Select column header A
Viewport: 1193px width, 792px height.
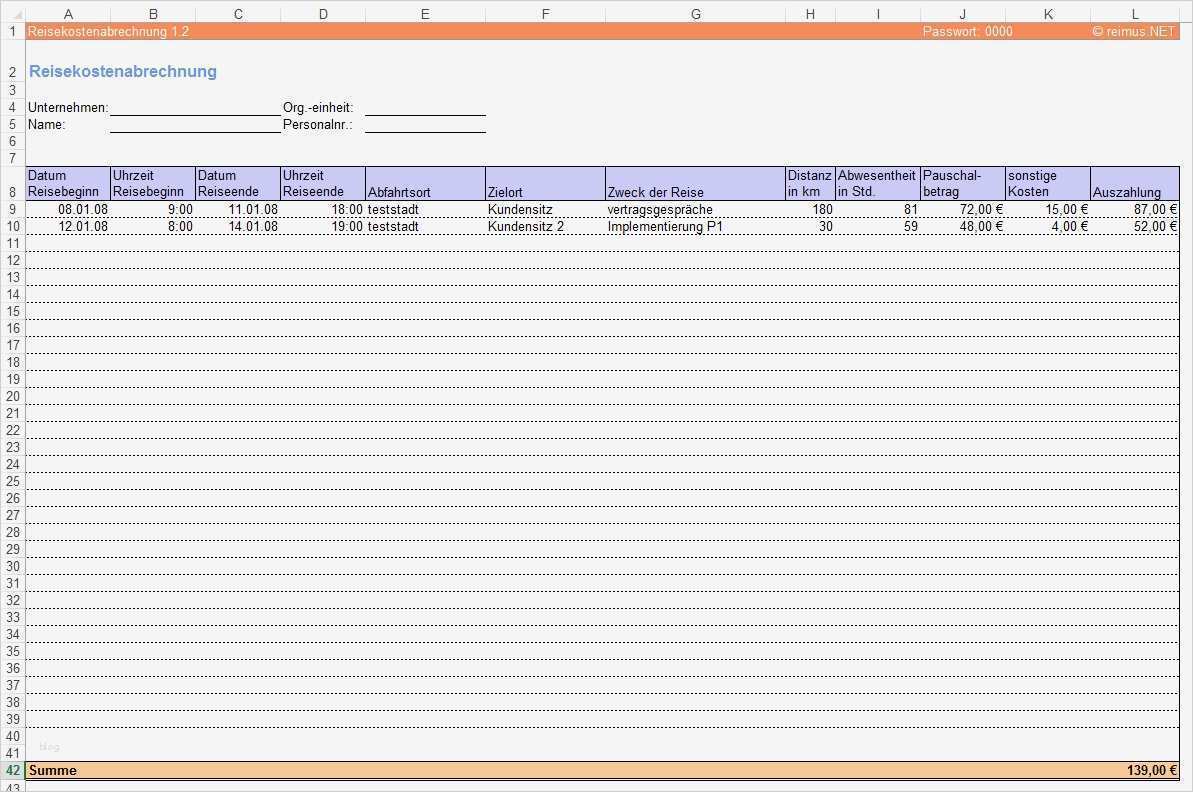68,13
